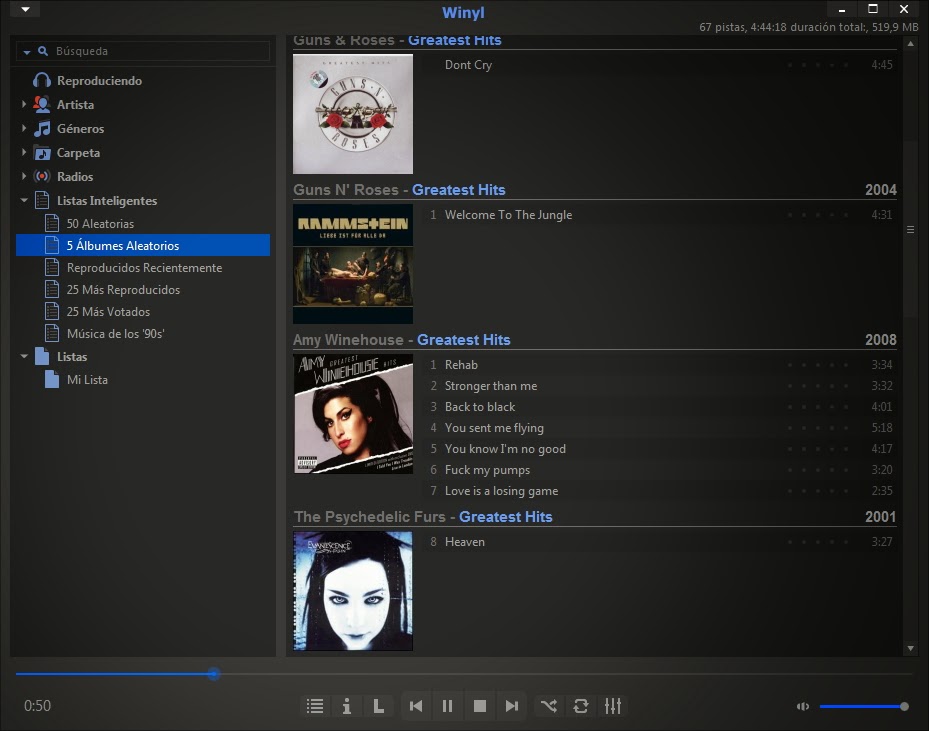Expand the Carpeta tree node
Viewport: 929px width, 731px height.
point(24,152)
